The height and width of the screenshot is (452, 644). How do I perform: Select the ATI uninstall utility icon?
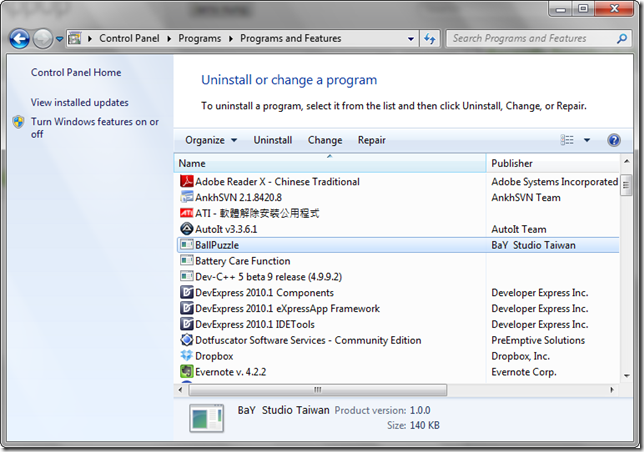pyautogui.click(x=187, y=213)
